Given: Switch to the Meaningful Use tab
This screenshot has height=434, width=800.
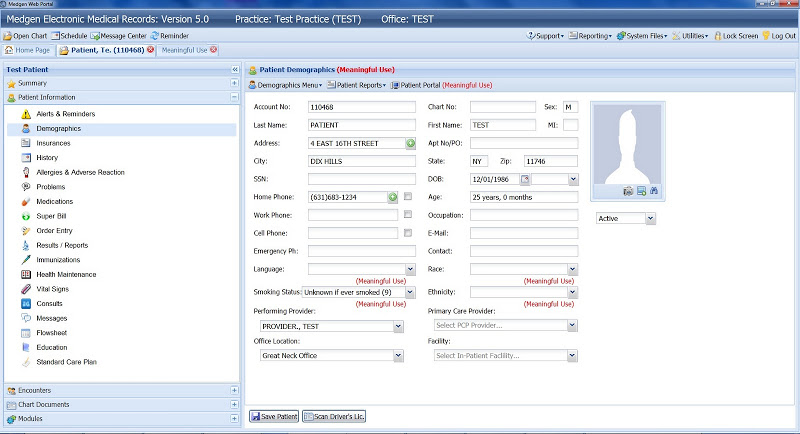Looking at the screenshot, I should pos(189,50).
